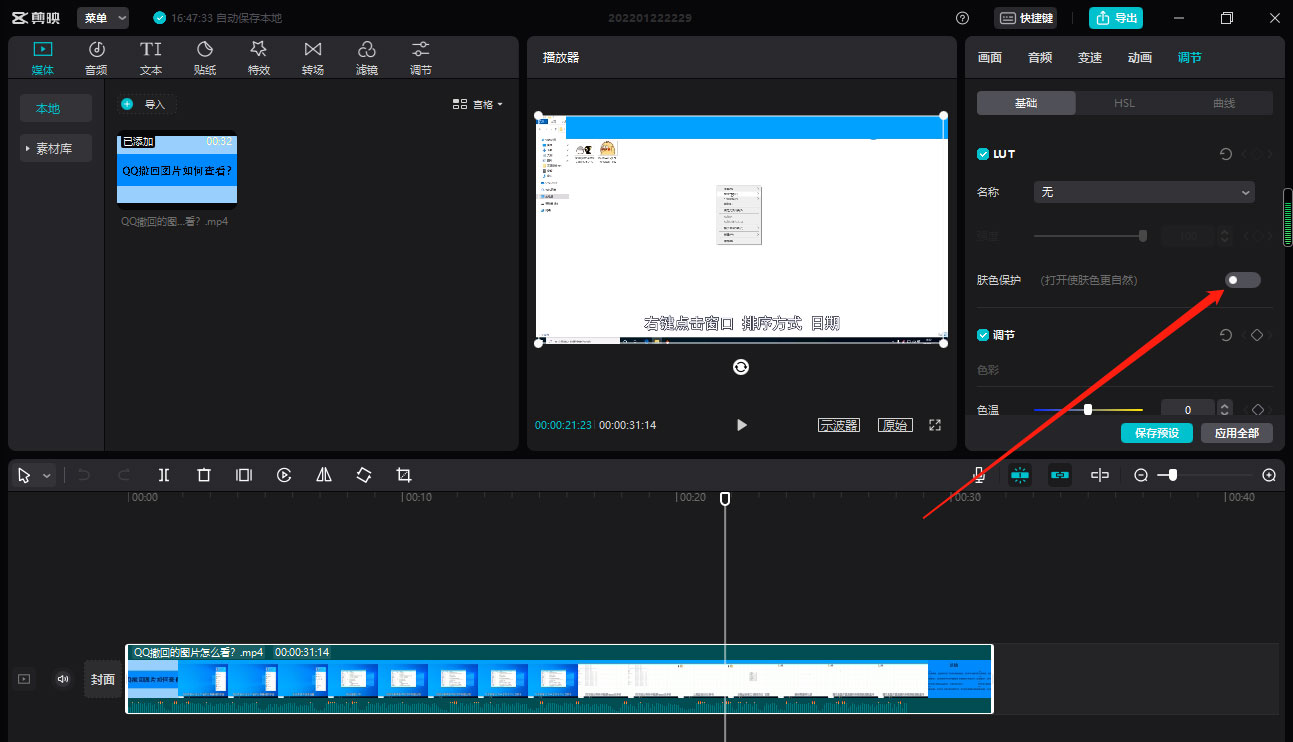The height and width of the screenshot is (742, 1293).
Task: Click the 导出 export button
Action: (x=1115, y=18)
